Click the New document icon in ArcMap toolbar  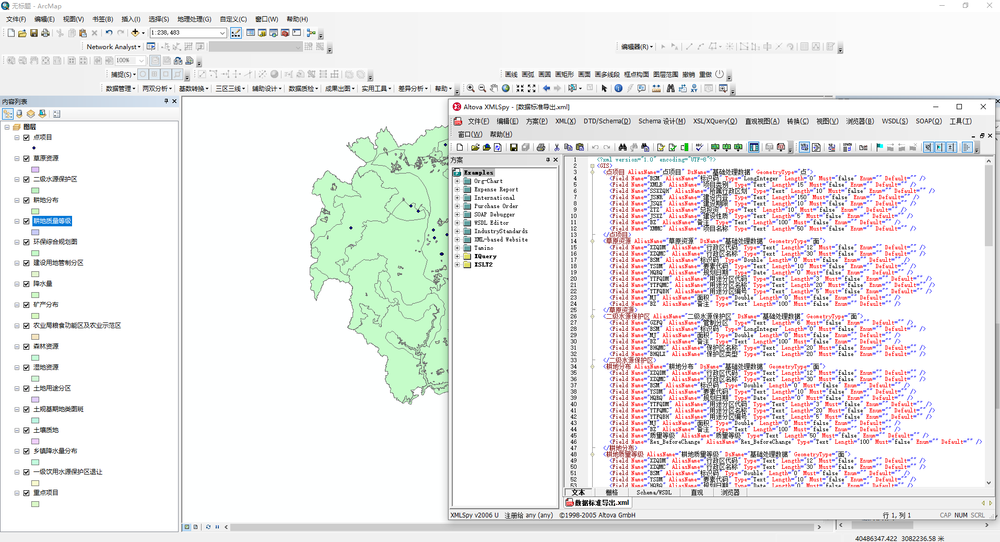(x=11, y=33)
